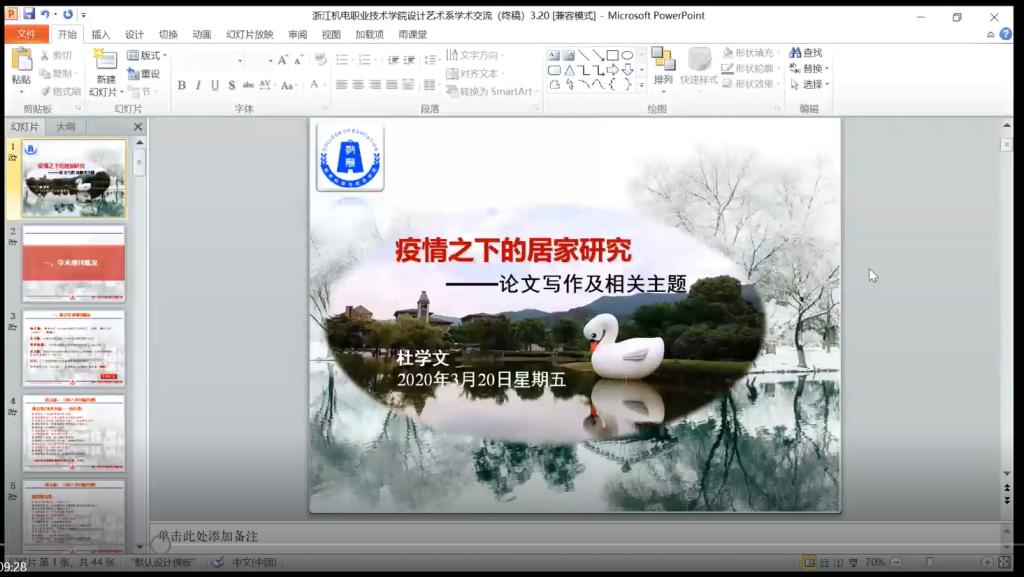Switch to Slide Sorter view in status bar
Image resolution: width=1024 pixels, height=577 pixels.
[825, 561]
